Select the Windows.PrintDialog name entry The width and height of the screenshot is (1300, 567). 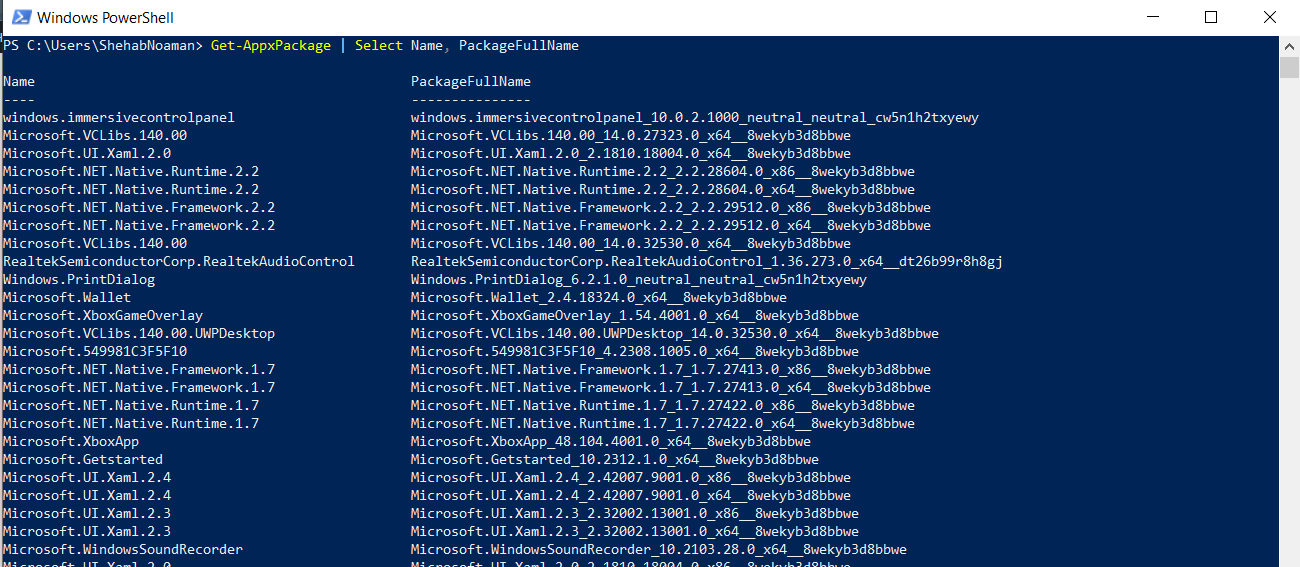[79, 280]
